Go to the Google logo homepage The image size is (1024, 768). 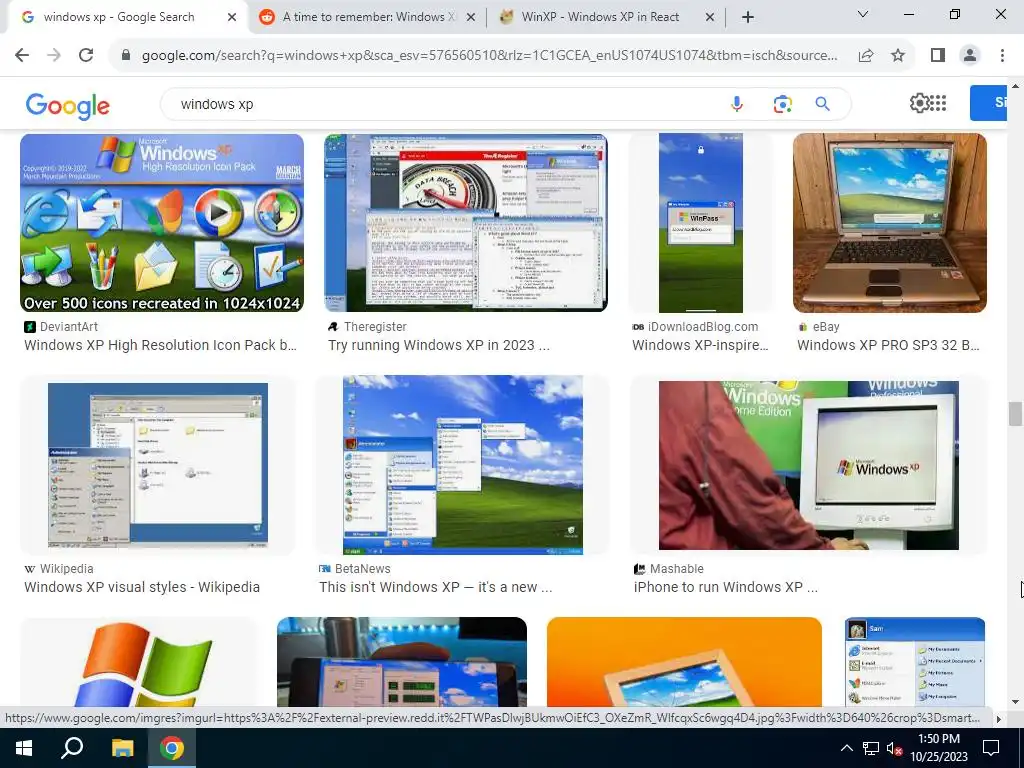[68, 105]
